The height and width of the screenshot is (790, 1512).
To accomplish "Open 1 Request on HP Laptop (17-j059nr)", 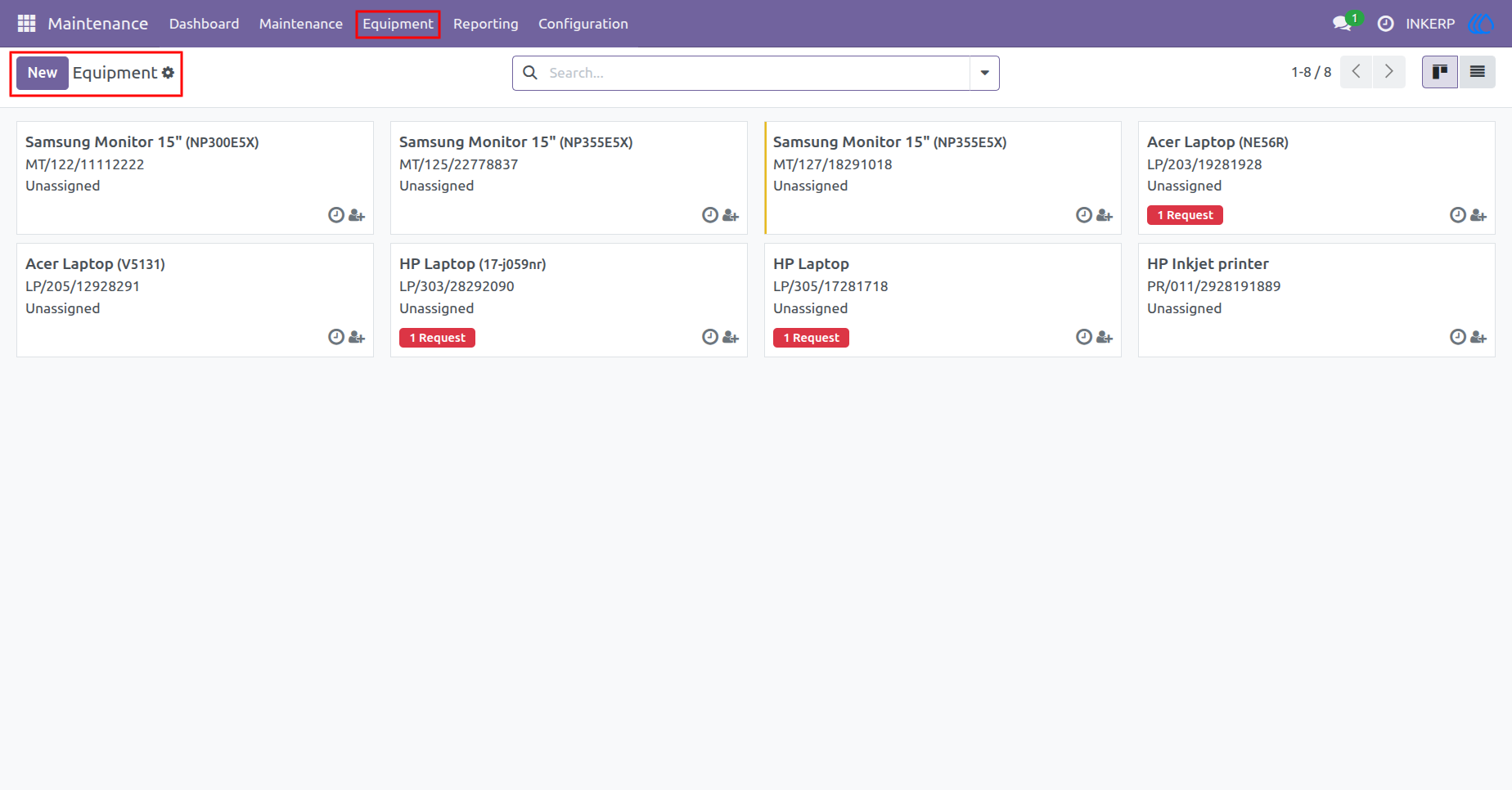I will coord(437,338).
